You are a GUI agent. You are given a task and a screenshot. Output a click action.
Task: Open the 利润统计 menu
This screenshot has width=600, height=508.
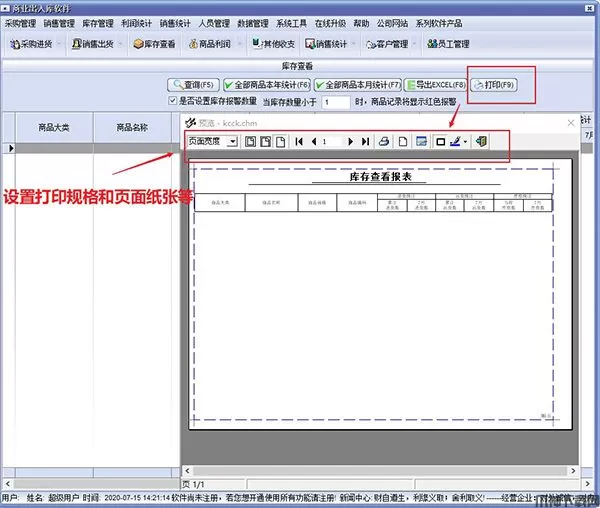pos(137,23)
